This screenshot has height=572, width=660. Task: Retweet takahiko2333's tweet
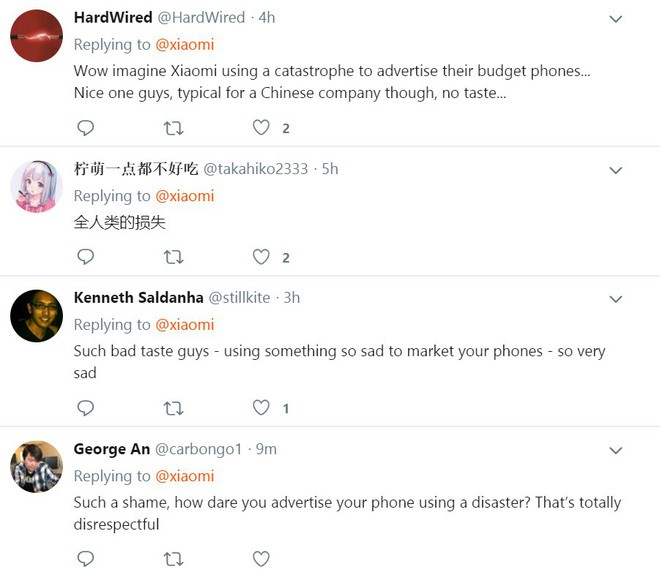(x=173, y=257)
